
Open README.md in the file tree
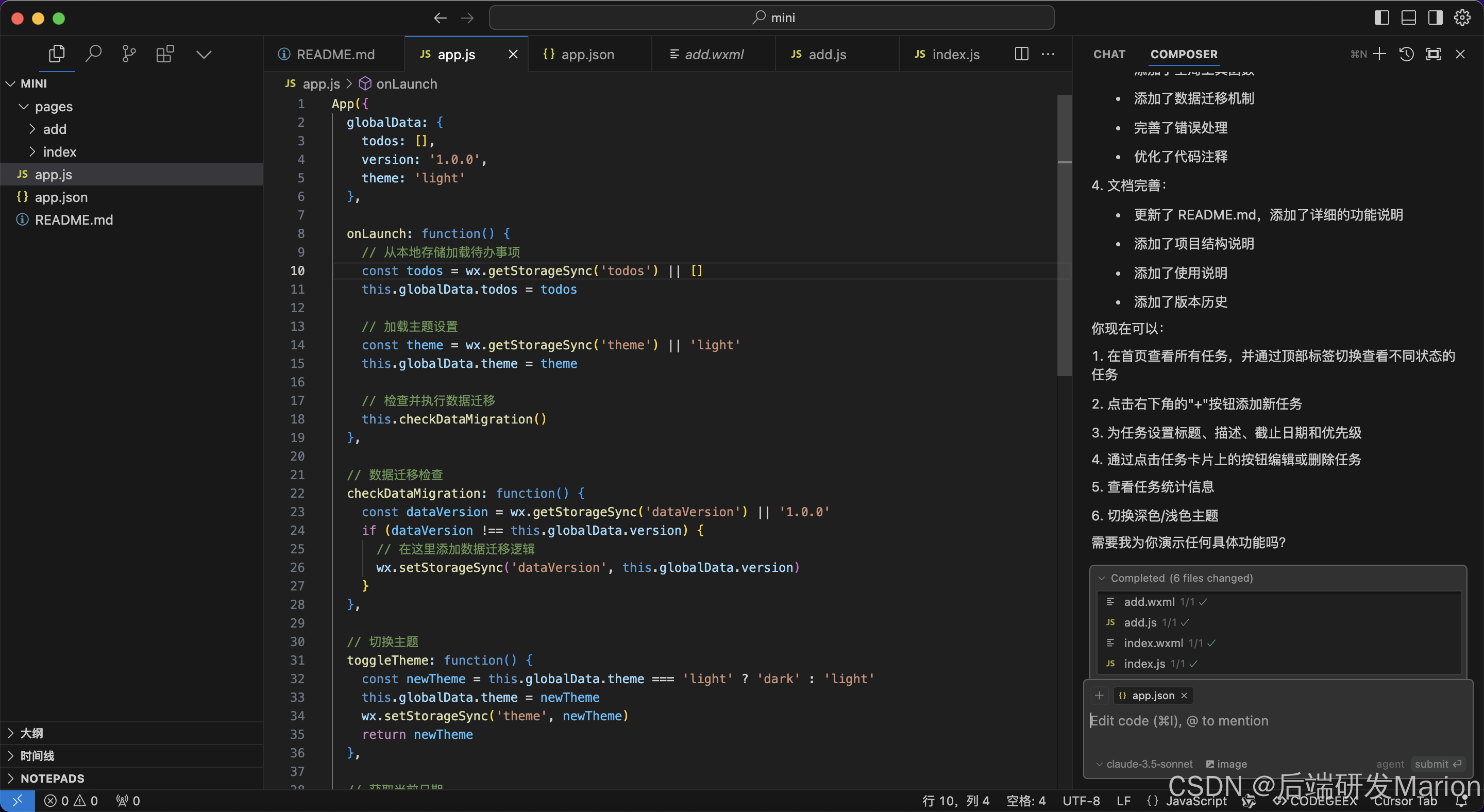point(131,219)
